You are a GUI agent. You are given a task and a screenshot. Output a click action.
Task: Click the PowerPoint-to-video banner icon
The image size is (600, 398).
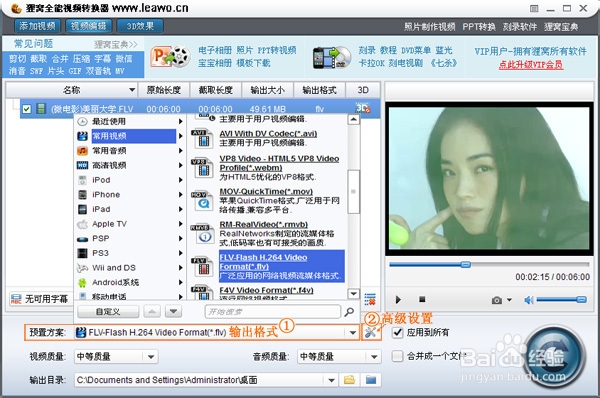pos(170,57)
